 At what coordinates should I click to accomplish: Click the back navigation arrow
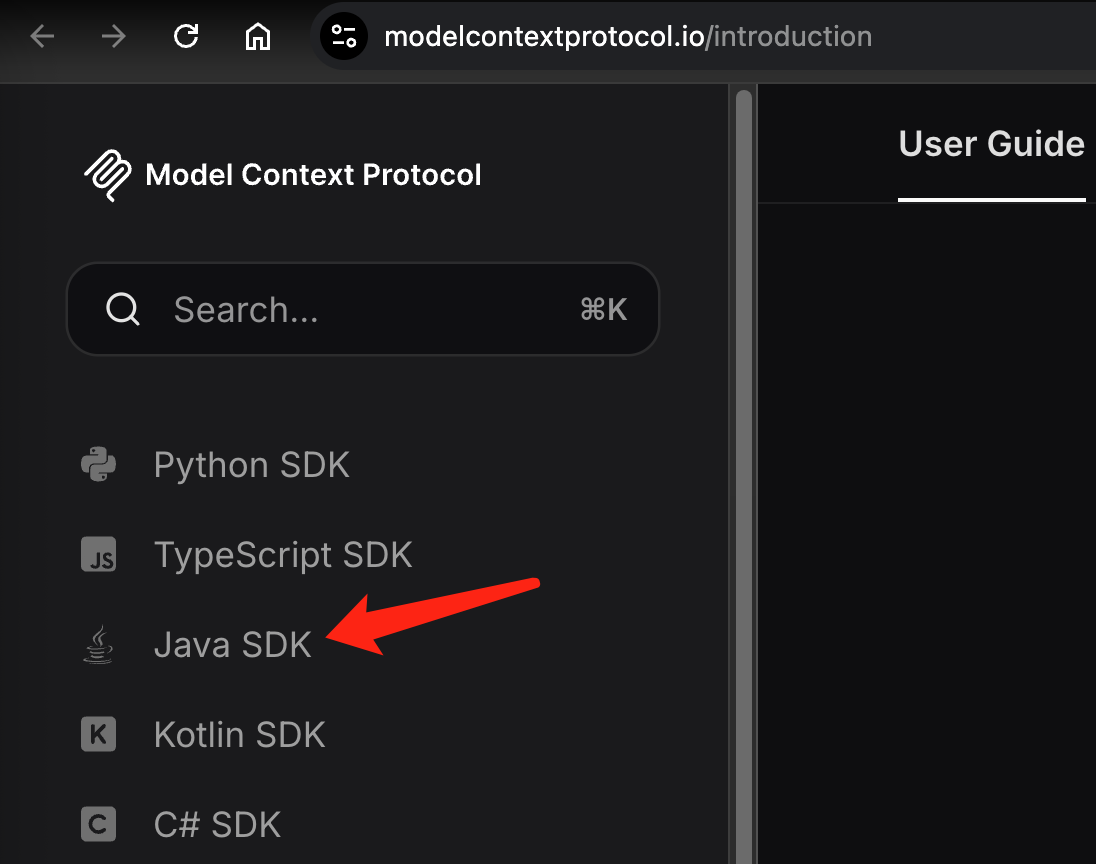[x=41, y=36]
